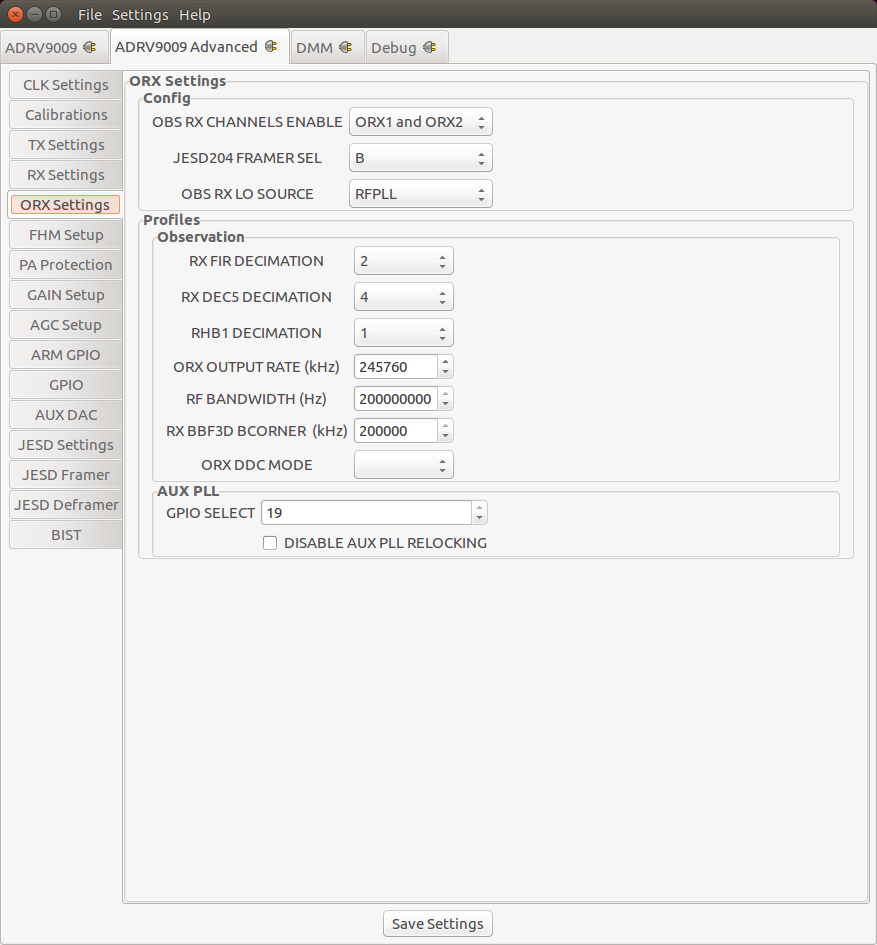Click the Save Settings button
Image resolution: width=877 pixels, height=945 pixels.
click(x=437, y=923)
